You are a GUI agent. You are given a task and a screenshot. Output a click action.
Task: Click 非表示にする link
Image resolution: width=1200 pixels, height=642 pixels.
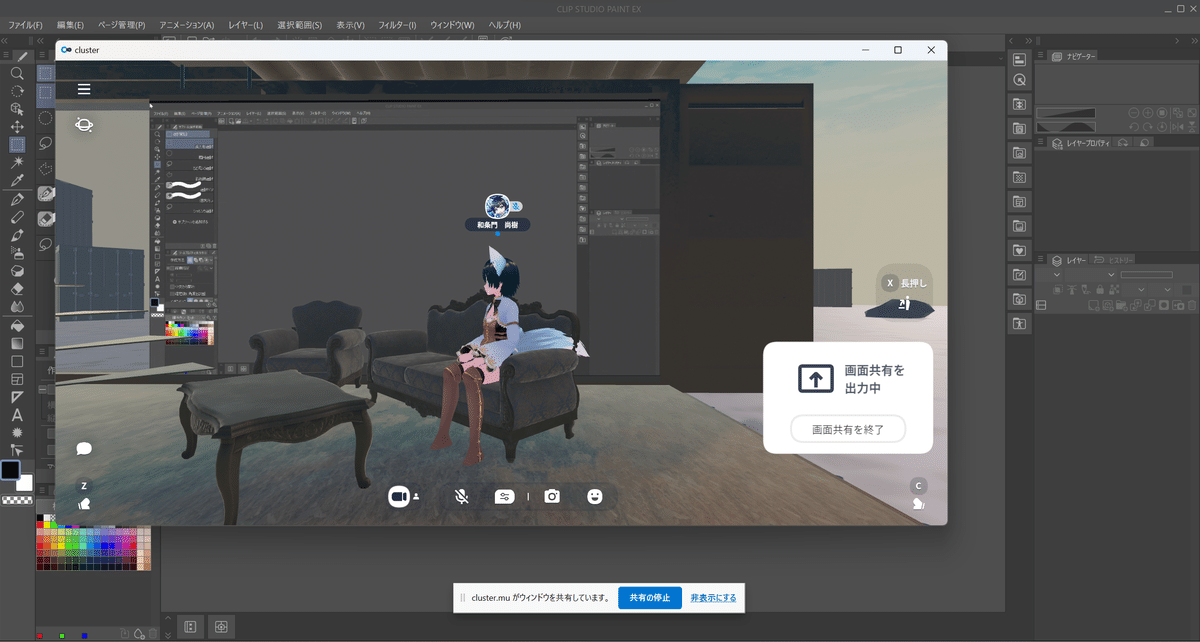click(x=713, y=598)
